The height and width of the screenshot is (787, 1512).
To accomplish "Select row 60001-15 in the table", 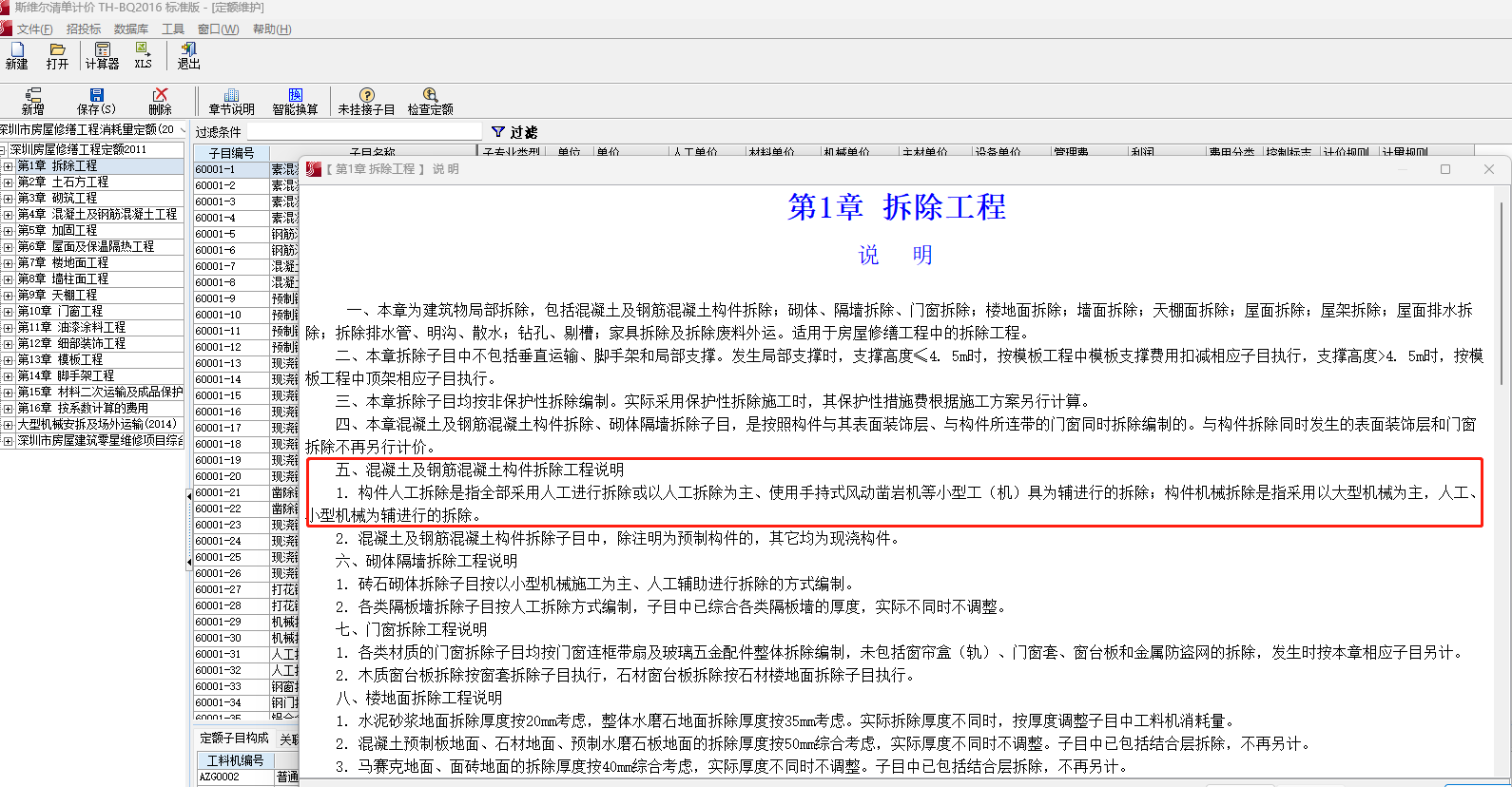I will [x=231, y=395].
